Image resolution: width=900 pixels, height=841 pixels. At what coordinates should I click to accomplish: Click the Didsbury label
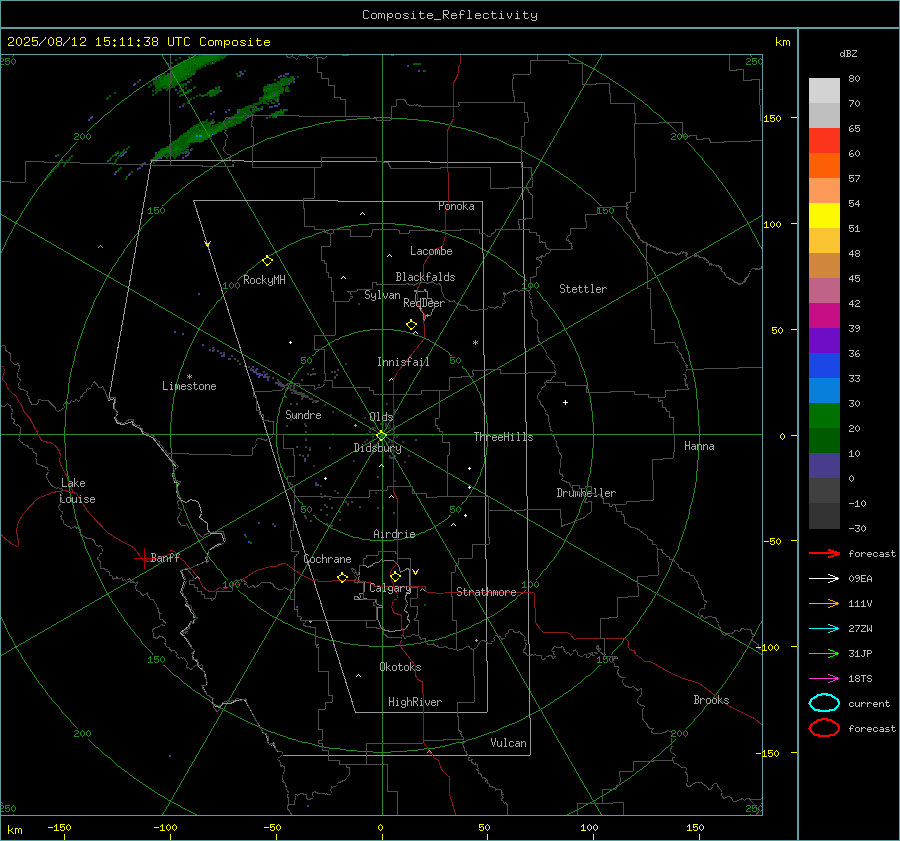(x=377, y=448)
